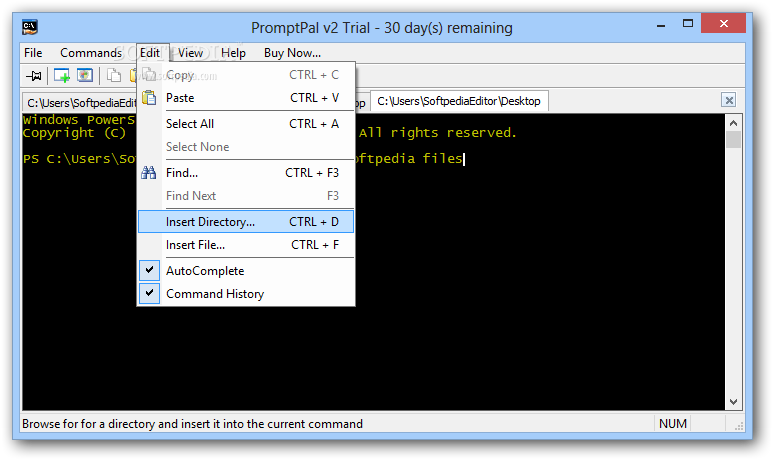The height and width of the screenshot is (460, 773).
Task: Click the toolbar copy pages icon
Action: (114, 75)
